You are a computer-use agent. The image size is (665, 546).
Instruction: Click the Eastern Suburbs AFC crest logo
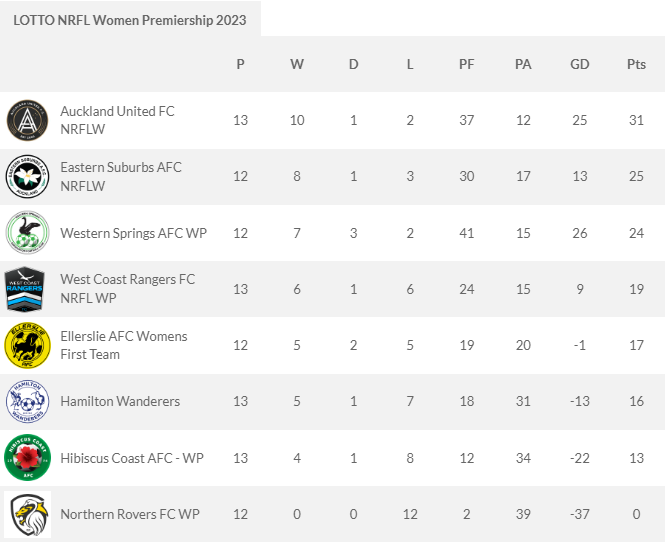click(27, 177)
